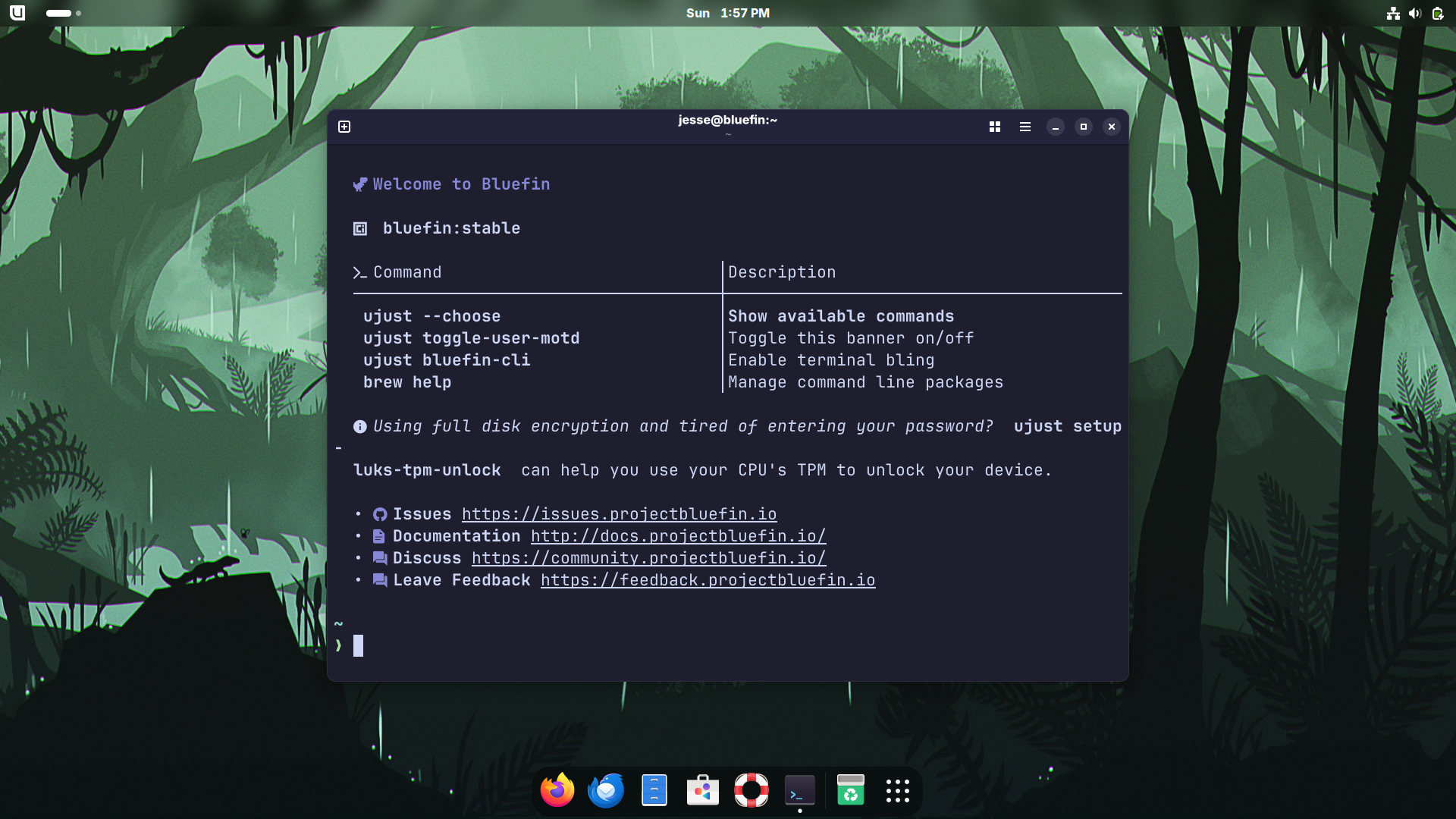Viewport: 1456px width, 819px height.
Task: Open a new terminal tab
Action: (344, 127)
